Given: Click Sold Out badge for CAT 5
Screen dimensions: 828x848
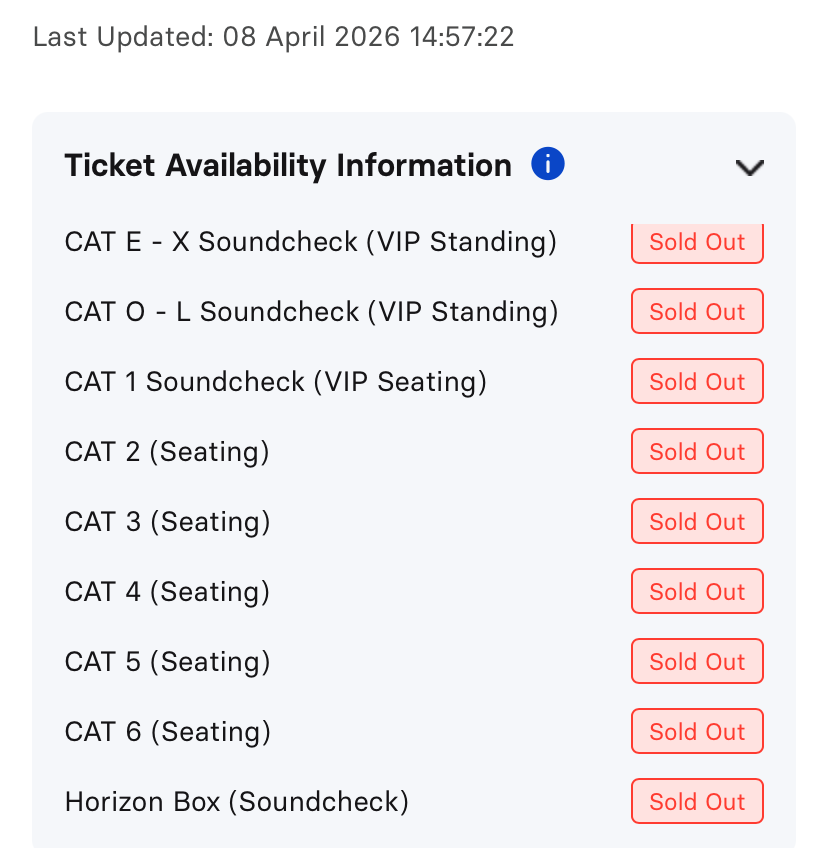Looking at the screenshot, I should pyautogui.click(x=697, y=662).
